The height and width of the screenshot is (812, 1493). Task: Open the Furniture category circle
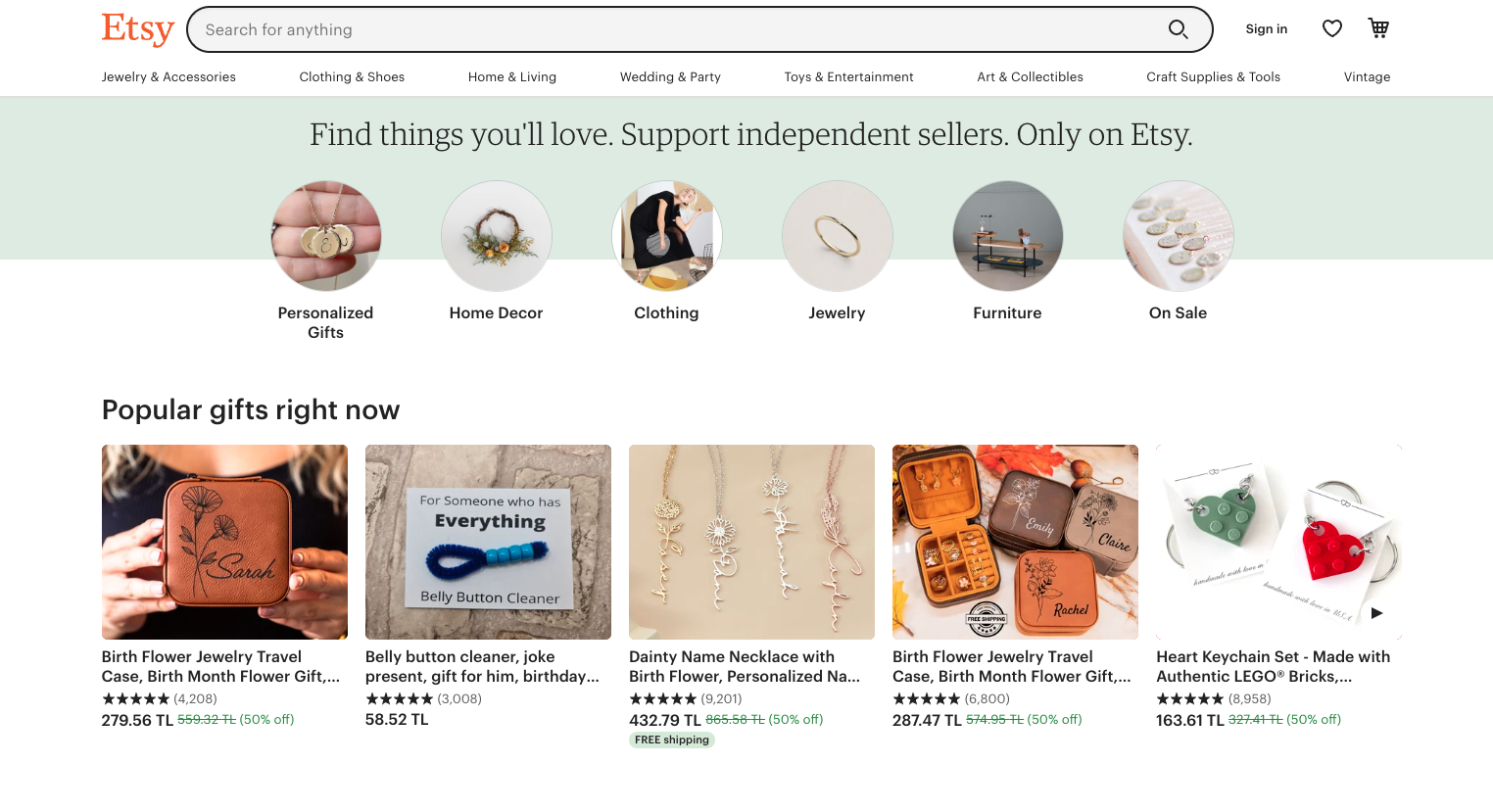point(1007,236)
